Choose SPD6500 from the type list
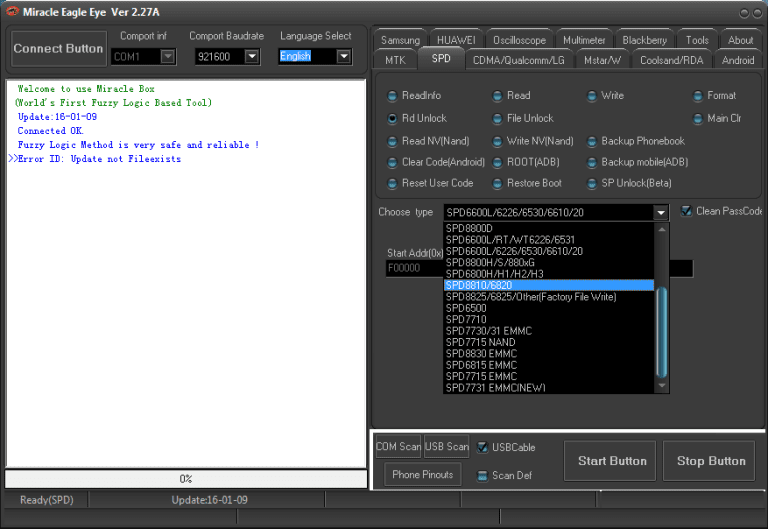The height and width of the screenshot is (529, 768). point(549,308)
